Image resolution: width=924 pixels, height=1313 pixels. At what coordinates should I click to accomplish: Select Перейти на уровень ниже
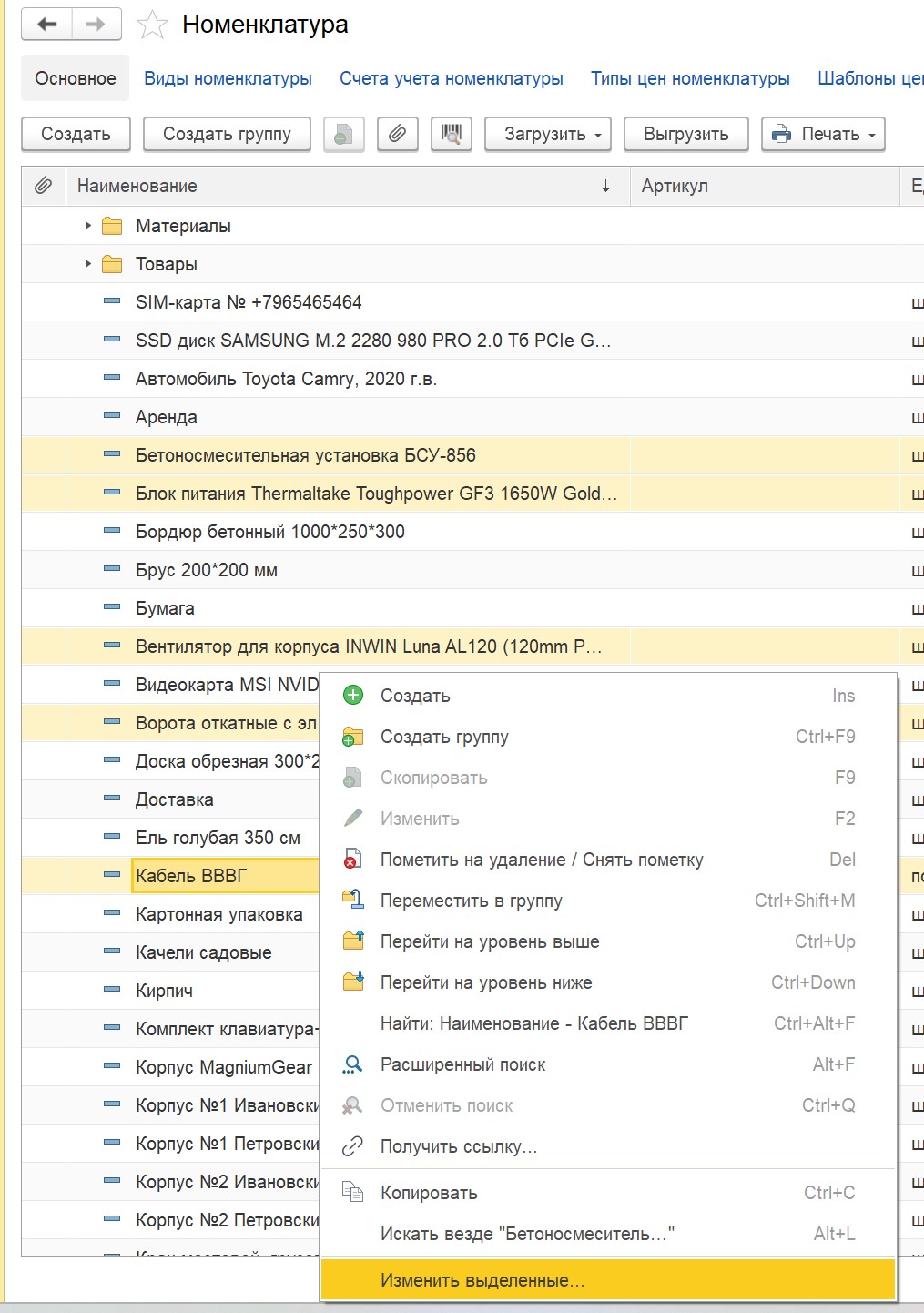[x=608, y=982]
